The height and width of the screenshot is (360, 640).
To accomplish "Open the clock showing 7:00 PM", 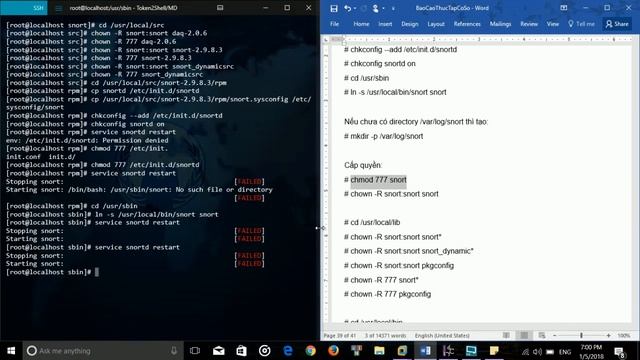I will pyautogui.click(x=591, y=351).
